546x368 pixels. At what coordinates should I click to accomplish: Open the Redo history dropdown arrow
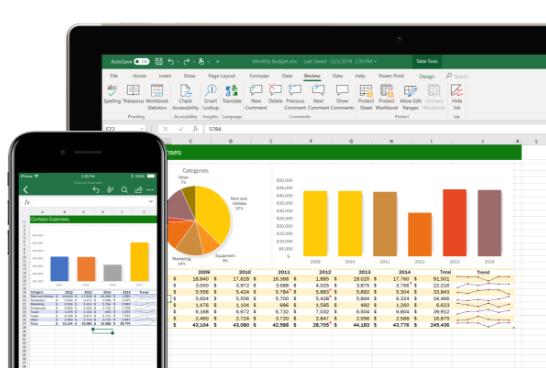point(193,62)
